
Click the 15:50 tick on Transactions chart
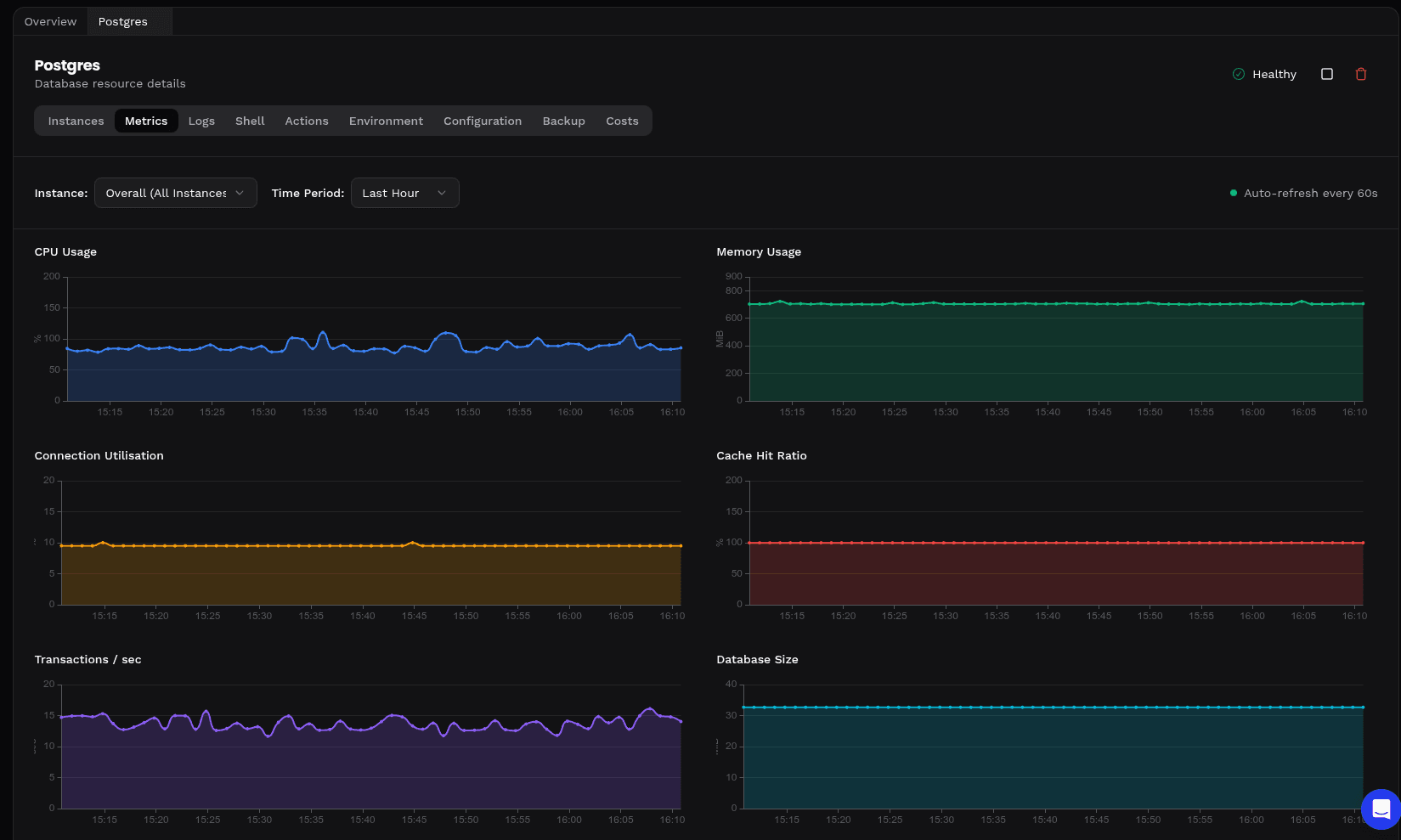pyautogui.click(x=466, y=820)
